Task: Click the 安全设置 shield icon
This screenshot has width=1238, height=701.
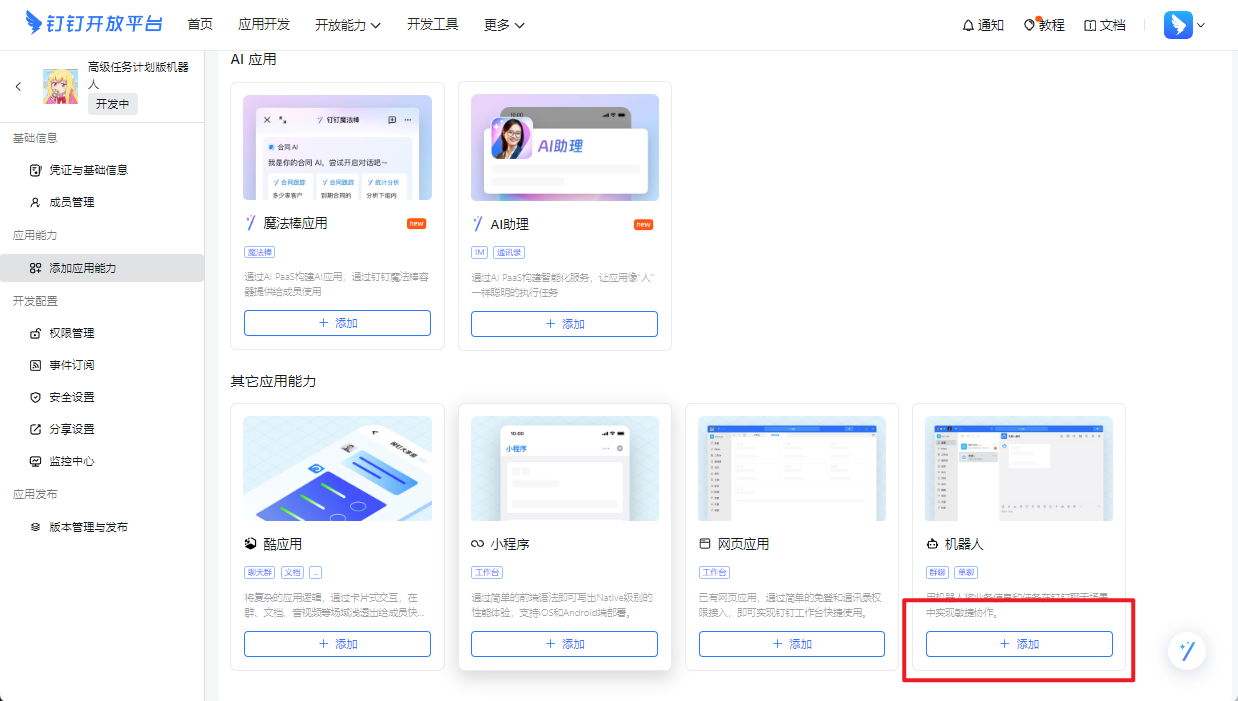Action: tap(36, 397)
